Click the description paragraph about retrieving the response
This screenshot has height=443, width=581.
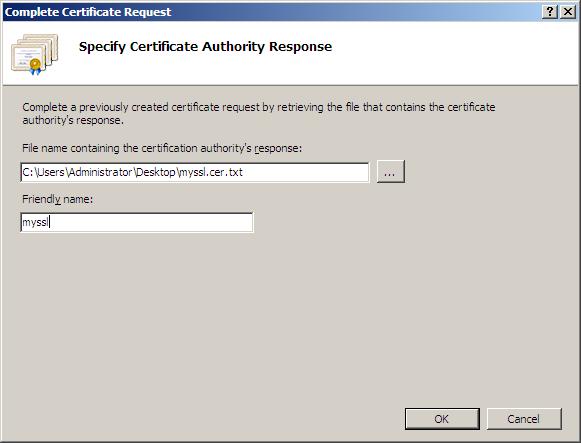(259, 113)
